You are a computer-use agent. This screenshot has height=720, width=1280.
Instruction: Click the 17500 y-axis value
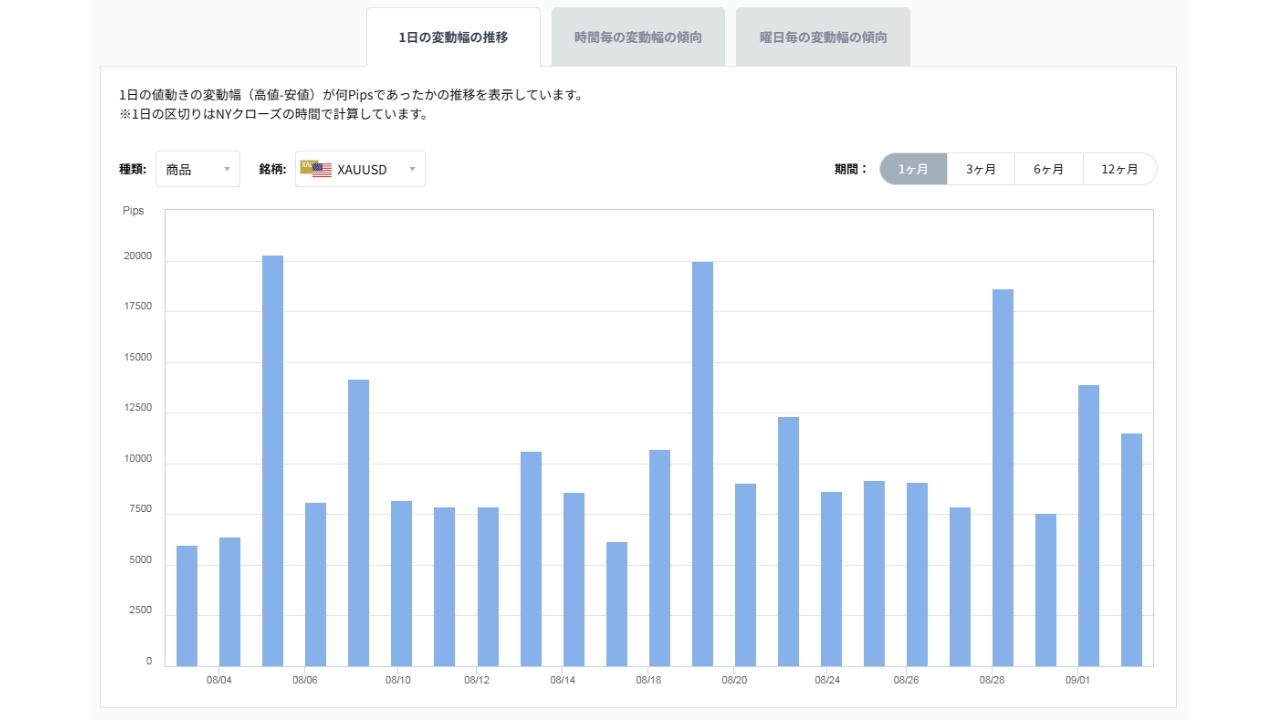(x=138, y=307)
